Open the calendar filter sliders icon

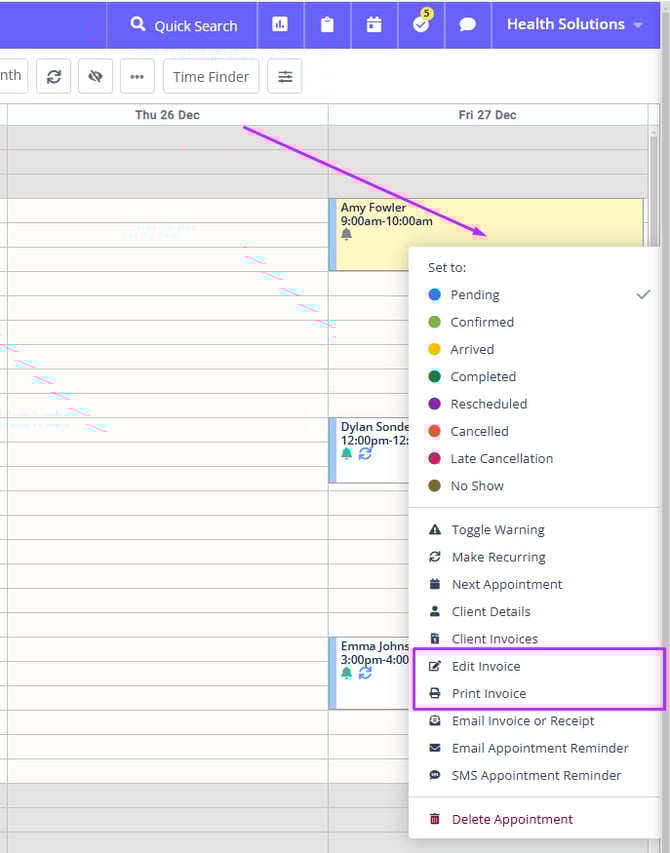(x=285, y=76)
